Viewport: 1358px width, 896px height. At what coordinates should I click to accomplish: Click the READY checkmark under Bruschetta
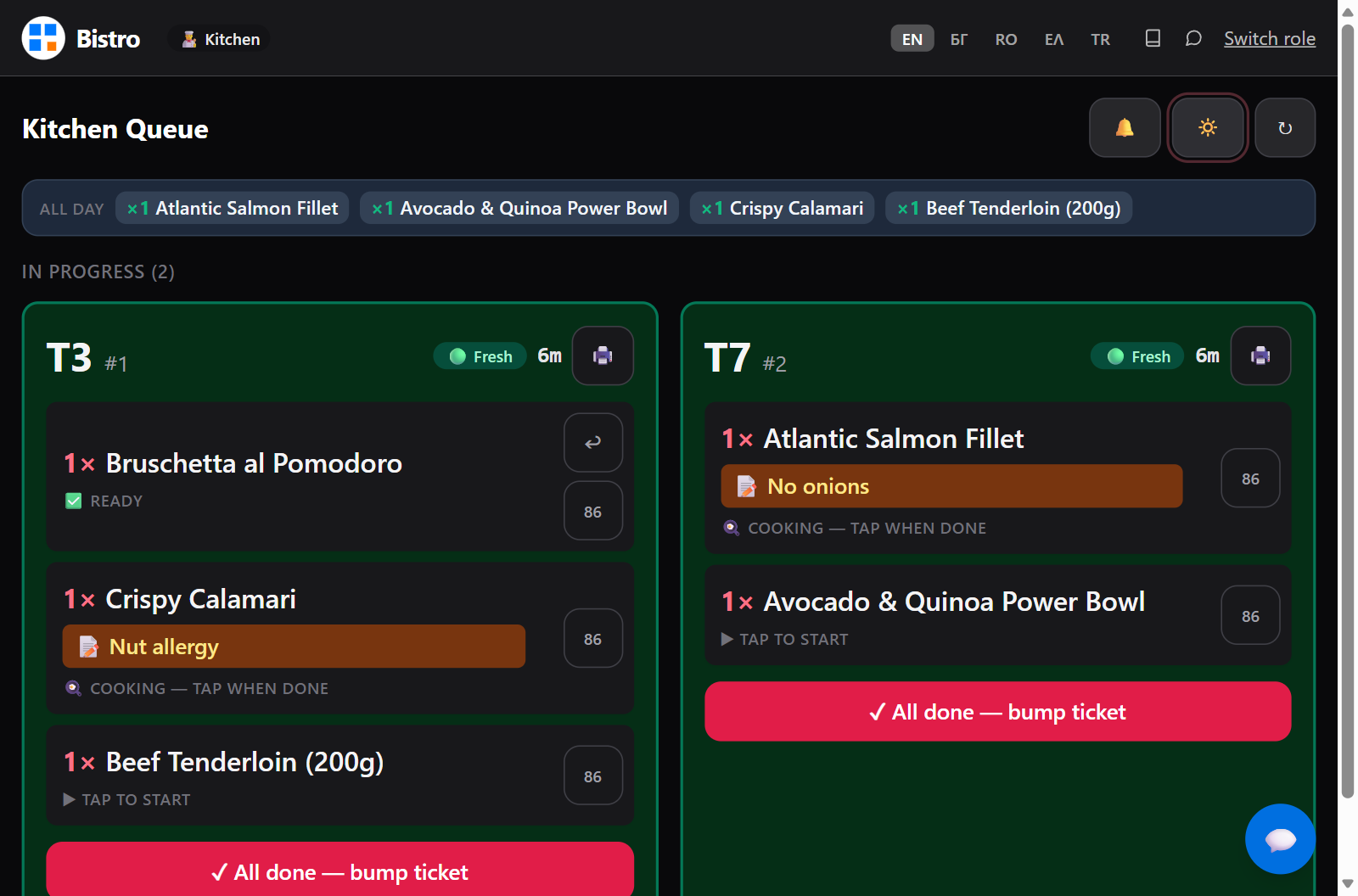(74, 501)
